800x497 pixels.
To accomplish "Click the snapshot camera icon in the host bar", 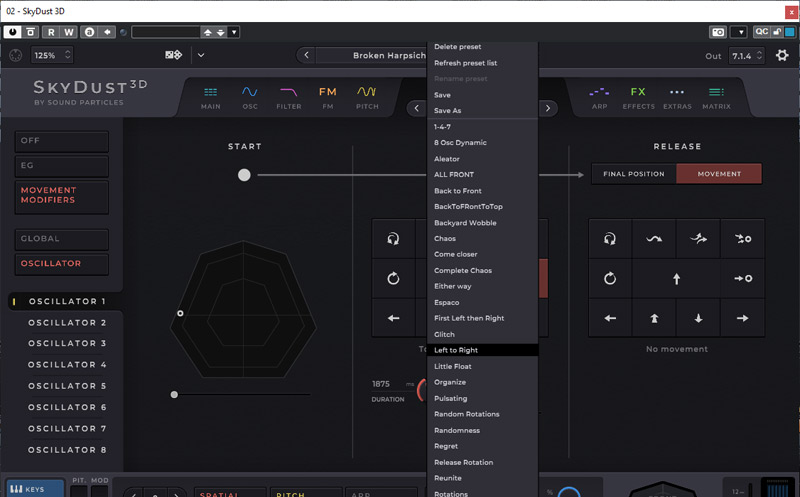I will (x=716, y=32).
